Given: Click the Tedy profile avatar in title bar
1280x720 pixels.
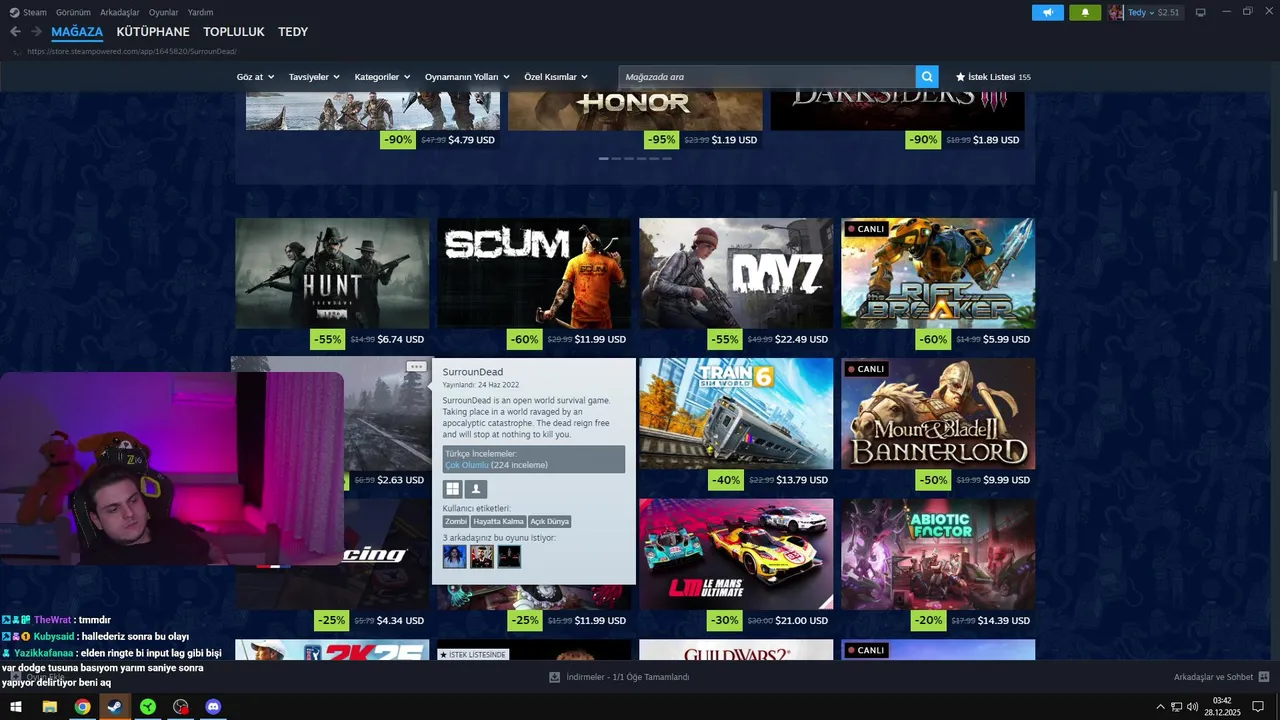Looking at the screenshot, I should coord(1115,12).
